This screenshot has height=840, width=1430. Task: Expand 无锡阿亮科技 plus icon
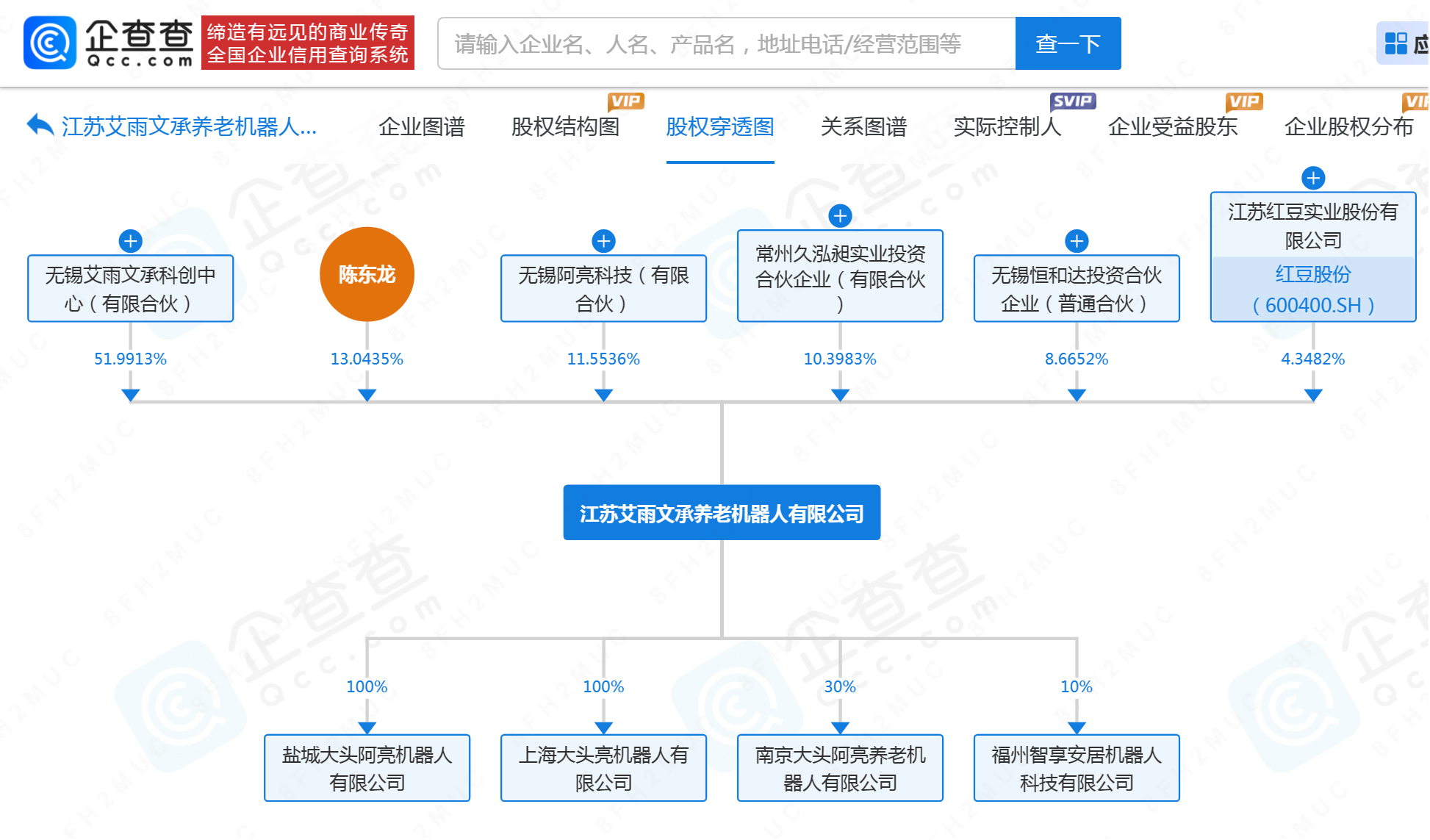tap(603, 241)
